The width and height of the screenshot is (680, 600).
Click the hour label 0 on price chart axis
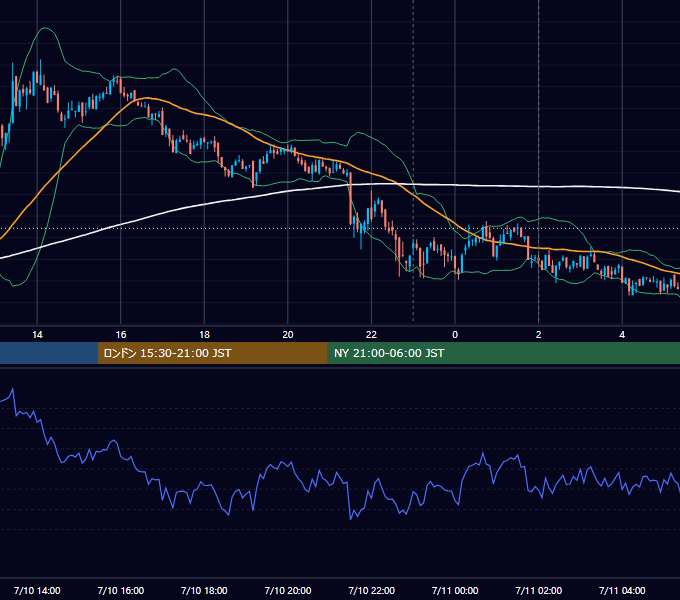point(455,335)
